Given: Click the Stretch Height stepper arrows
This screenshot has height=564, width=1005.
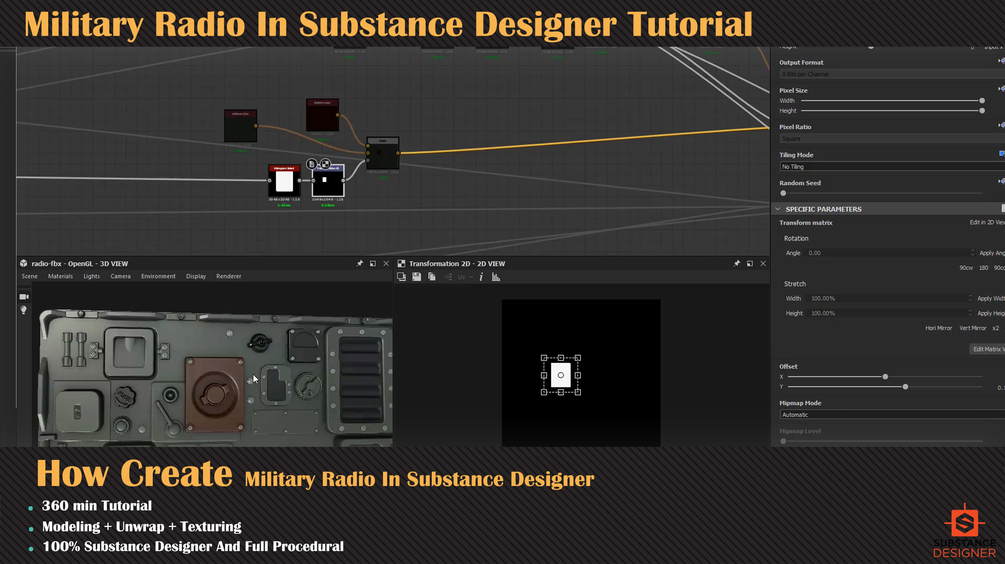Looking at the screenshot, I should click(x=970, y=313).
